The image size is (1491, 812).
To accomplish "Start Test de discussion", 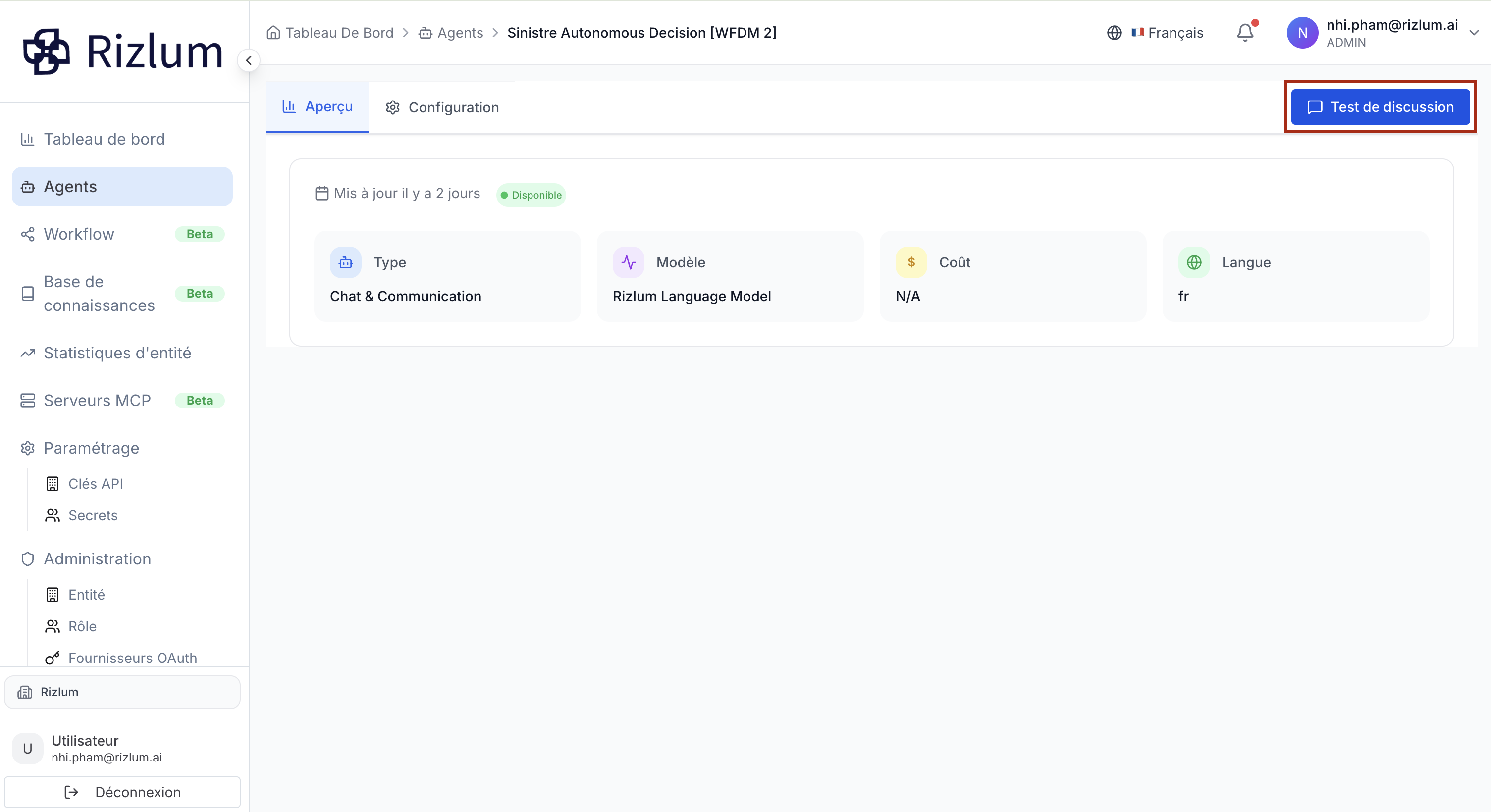I will pos(1381,106).
